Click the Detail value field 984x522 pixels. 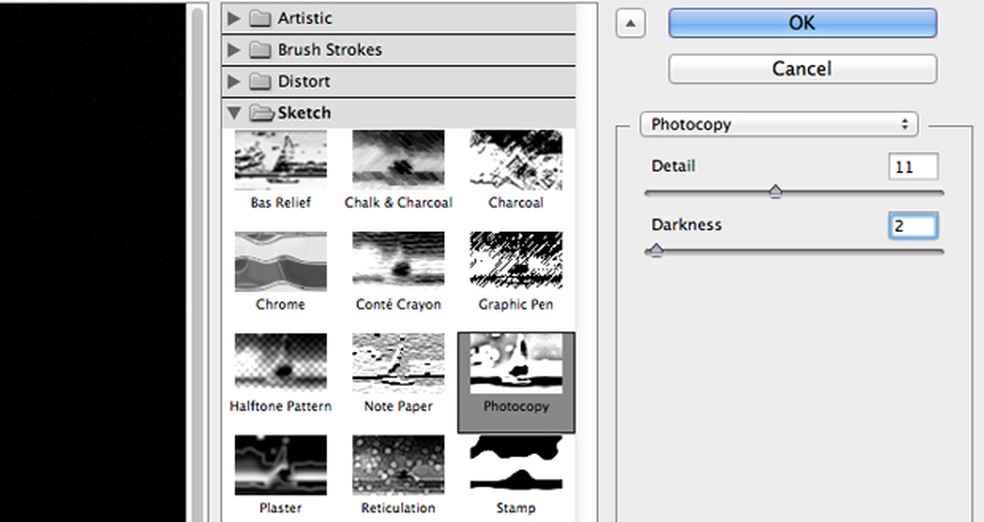(914, 167)
